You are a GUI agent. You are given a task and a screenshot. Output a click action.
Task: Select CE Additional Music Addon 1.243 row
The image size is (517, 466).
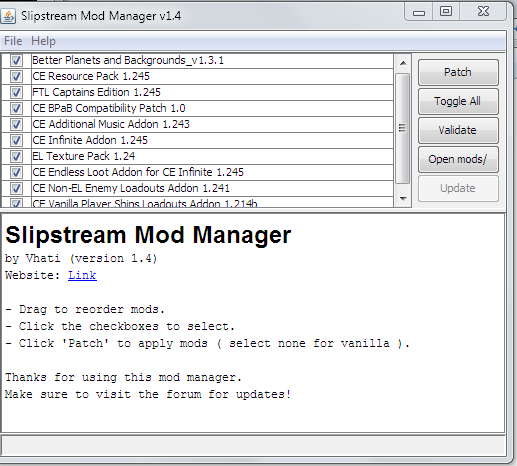tap(212, 124)
